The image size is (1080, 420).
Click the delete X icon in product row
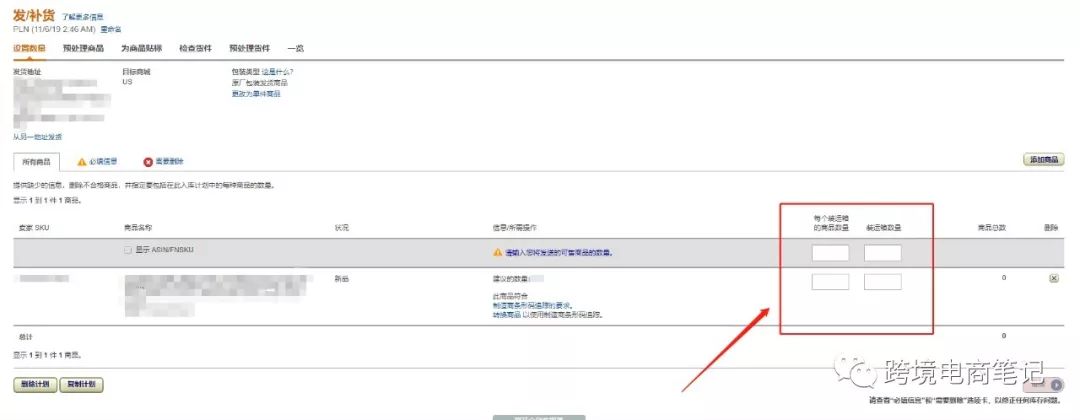pos(1053,278)
